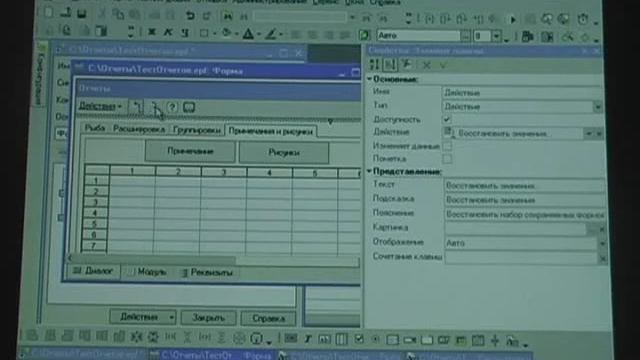The height and width of the screenshot is (360, 640).
Task: Click the Undo arrow in the top toolbar
Action: pos(190,16)
